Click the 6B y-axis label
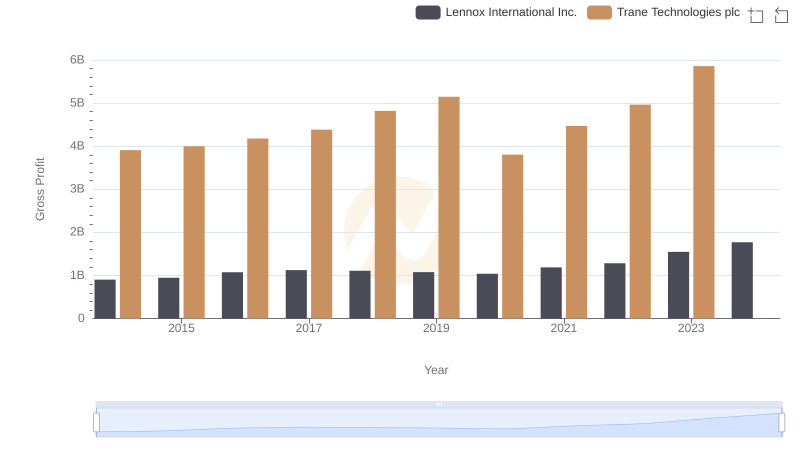 tap(77, 60)
